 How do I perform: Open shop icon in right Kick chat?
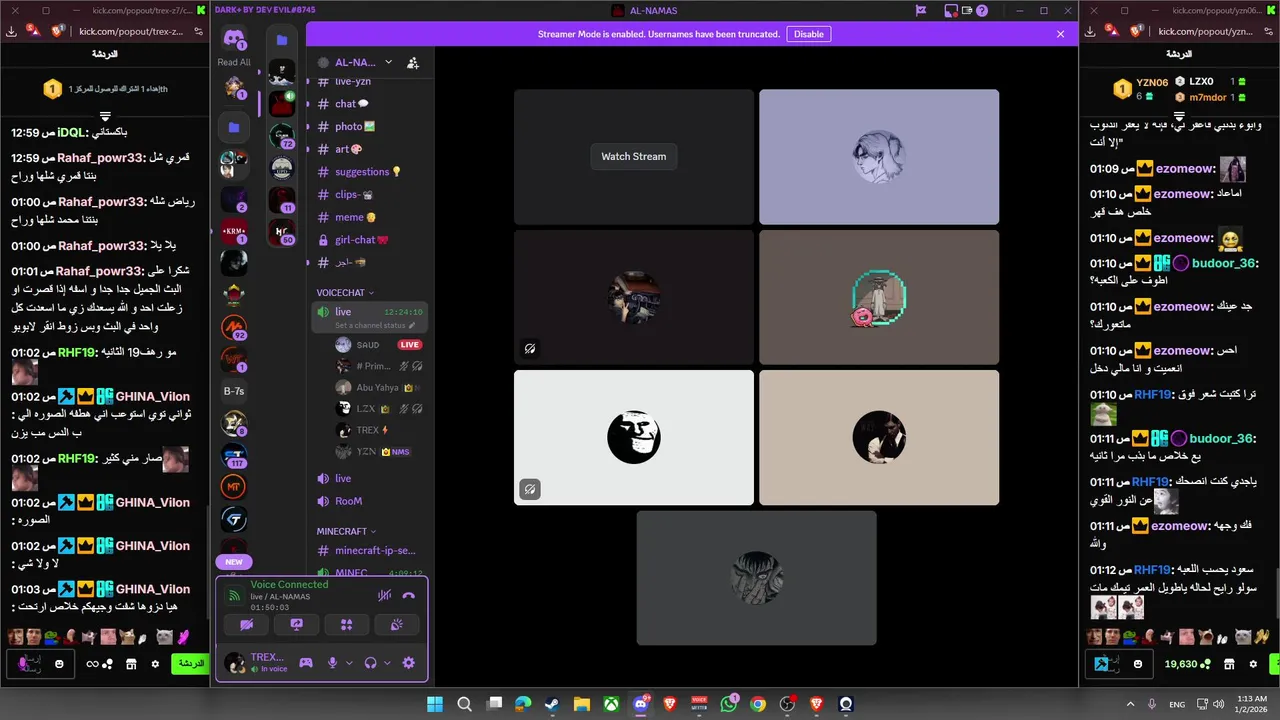1229,664
